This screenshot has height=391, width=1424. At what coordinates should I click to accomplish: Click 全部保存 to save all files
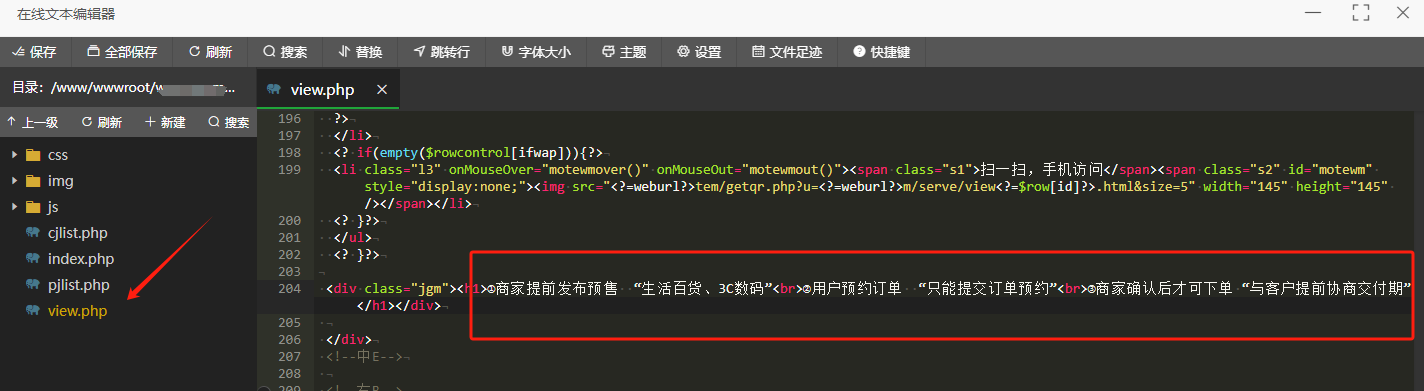point(122,52)
